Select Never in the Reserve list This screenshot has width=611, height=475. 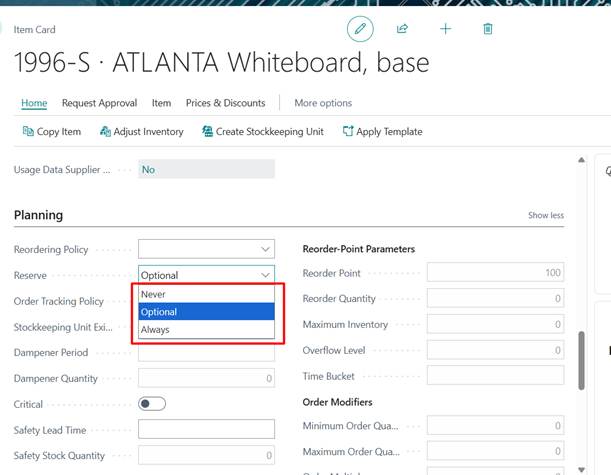(206, 294)
